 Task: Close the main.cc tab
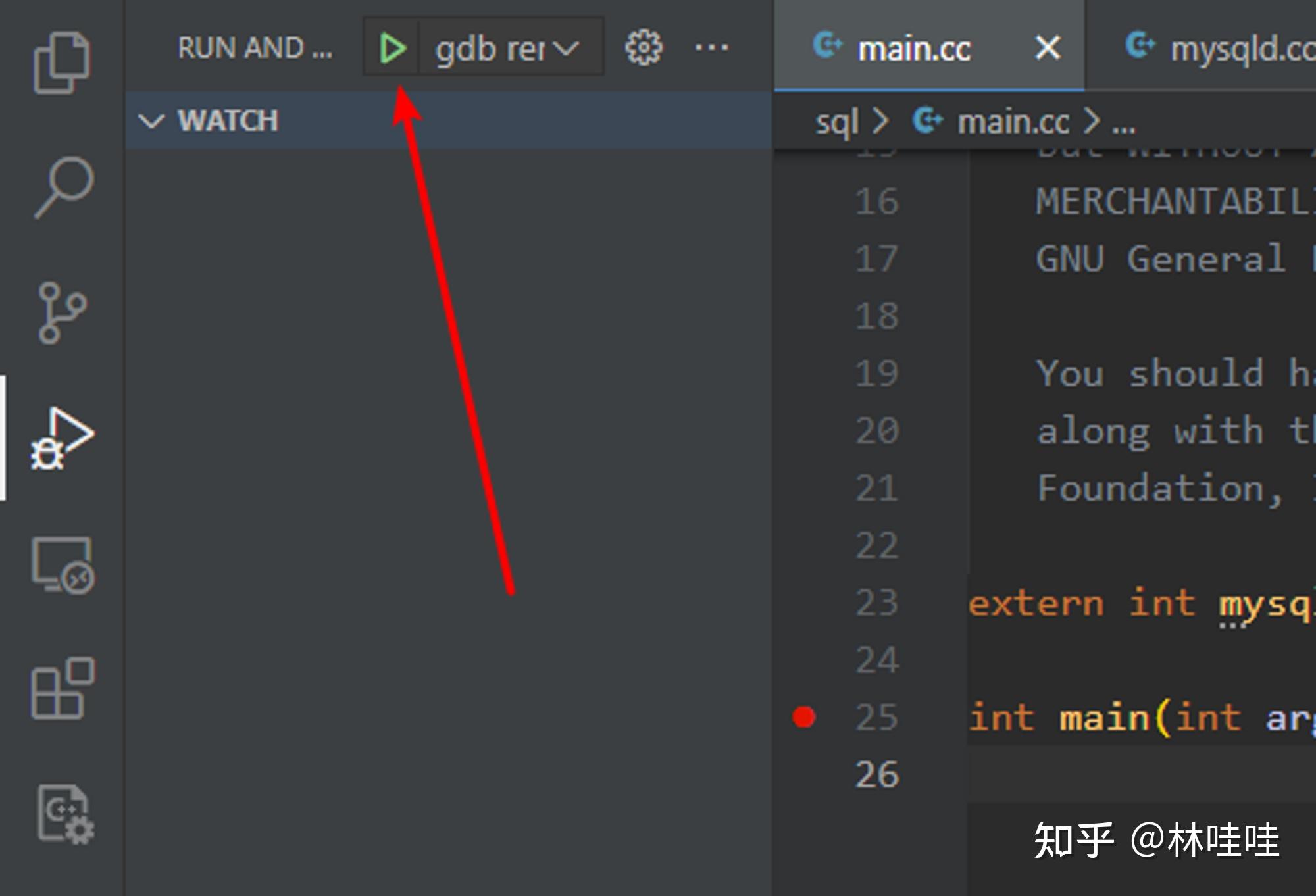[1047, 47]
